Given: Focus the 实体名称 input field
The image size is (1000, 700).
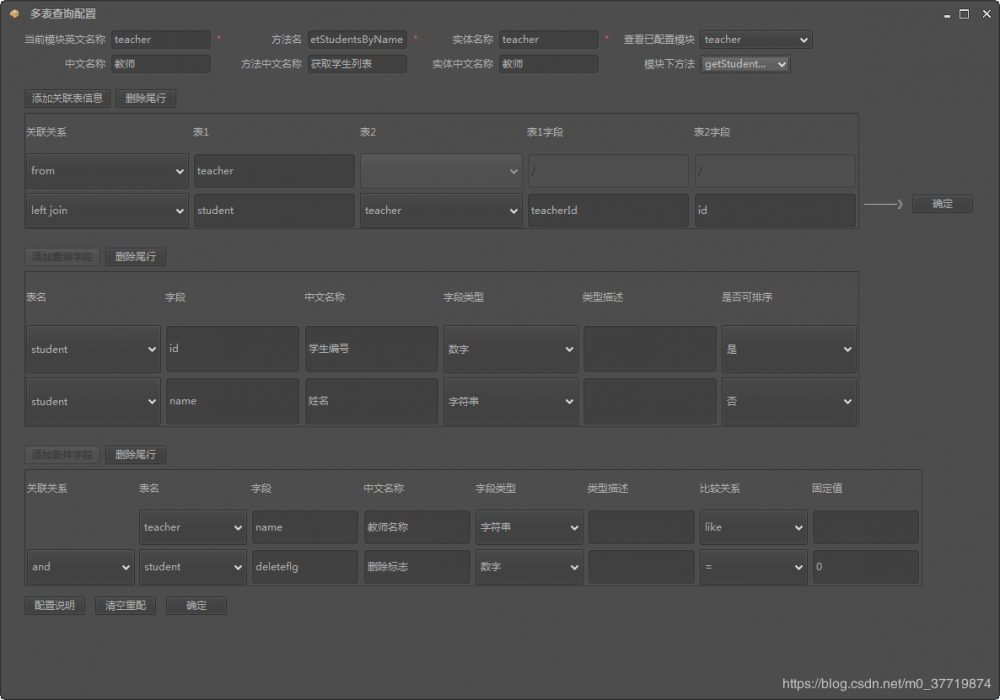Looking at the screenshot, I should [x=548, y=40].
